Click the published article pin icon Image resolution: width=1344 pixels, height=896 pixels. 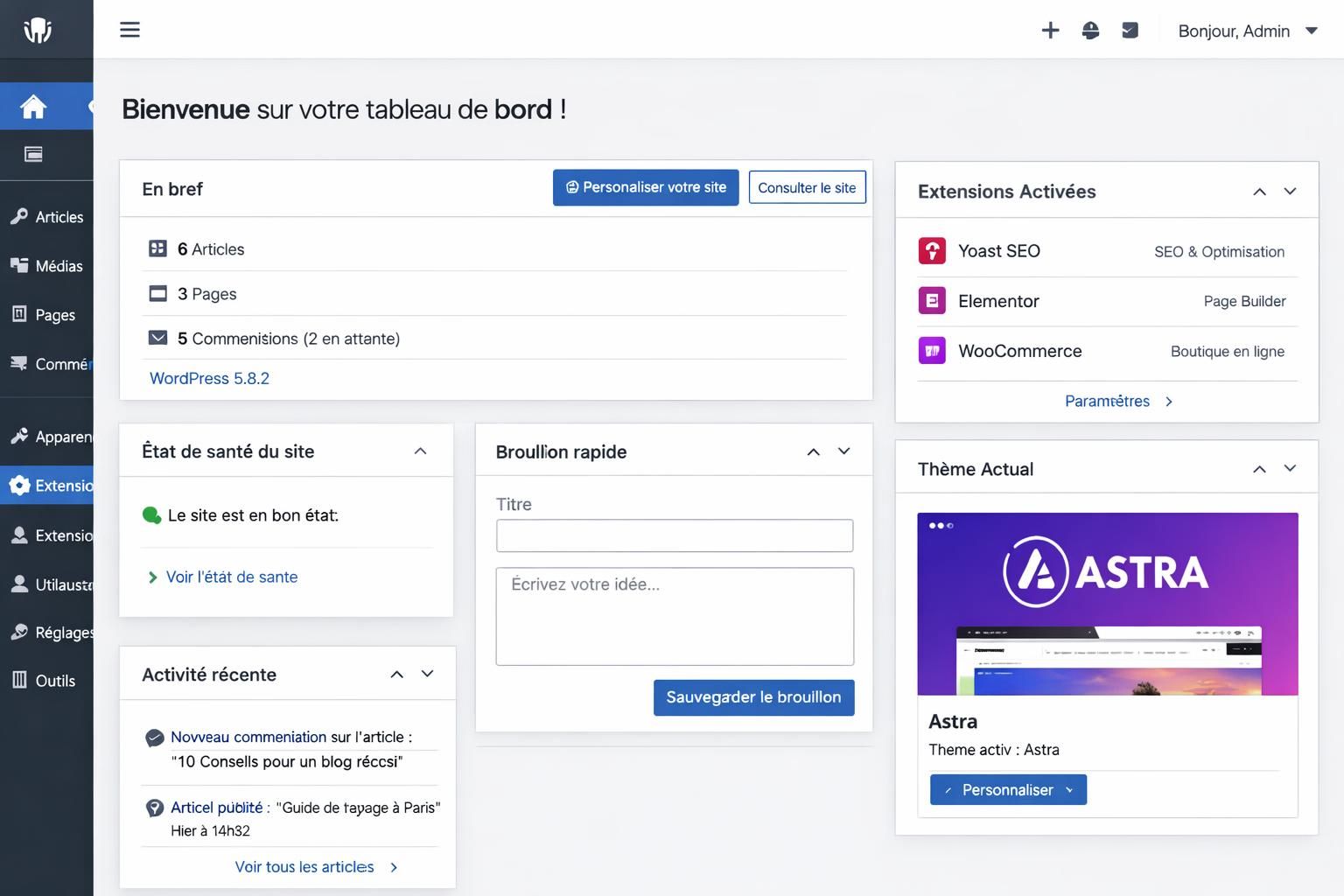[154, 808]
